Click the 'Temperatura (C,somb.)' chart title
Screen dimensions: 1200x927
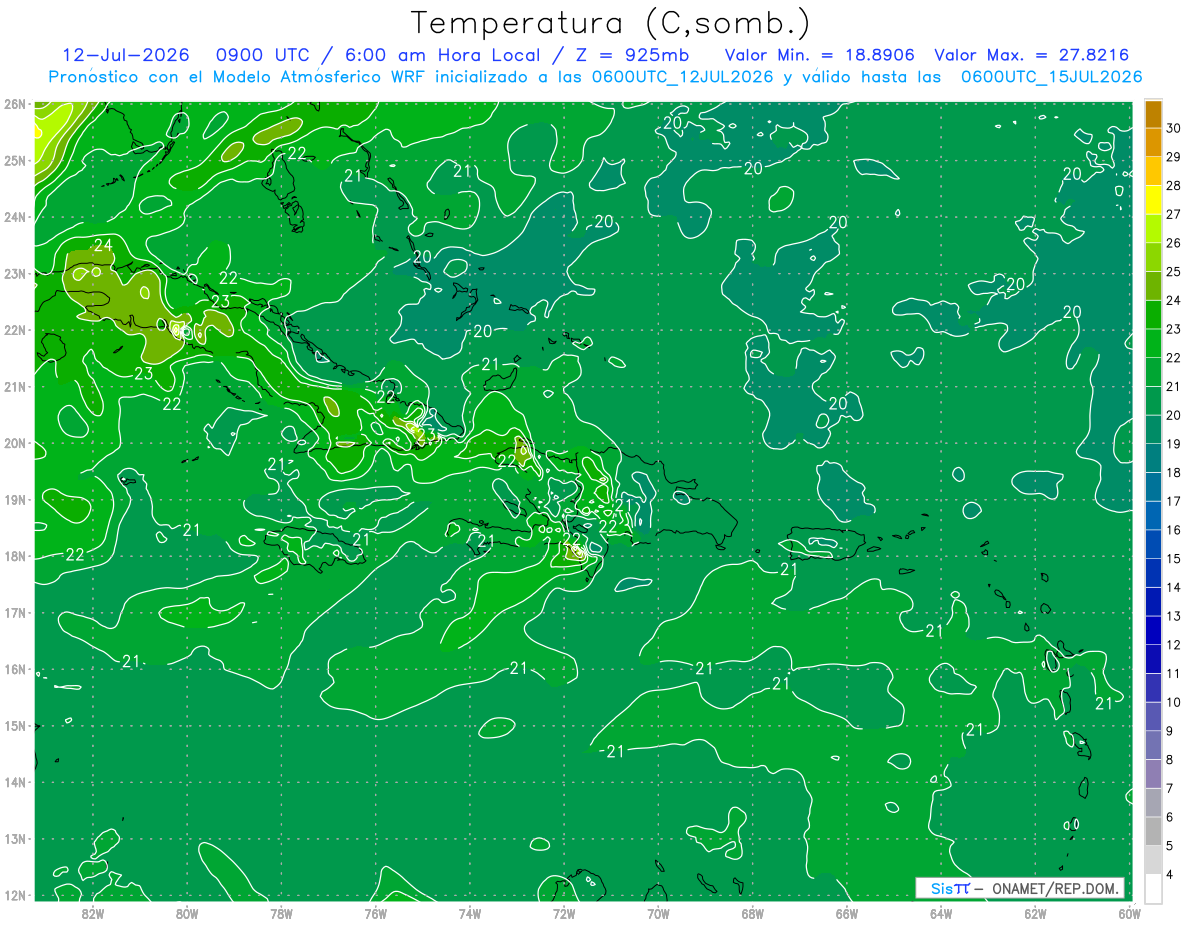coord(610,23)
